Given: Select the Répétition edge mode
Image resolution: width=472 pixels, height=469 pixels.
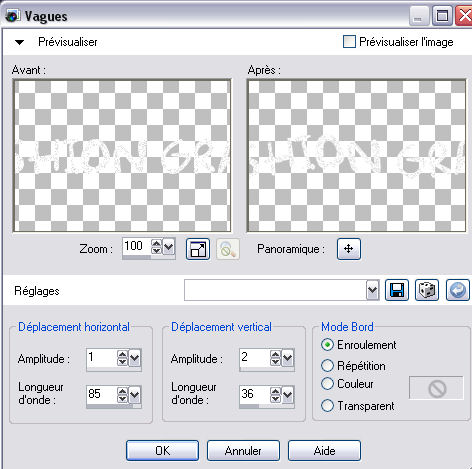Looking at the screenshot, I should pos(327,366).
